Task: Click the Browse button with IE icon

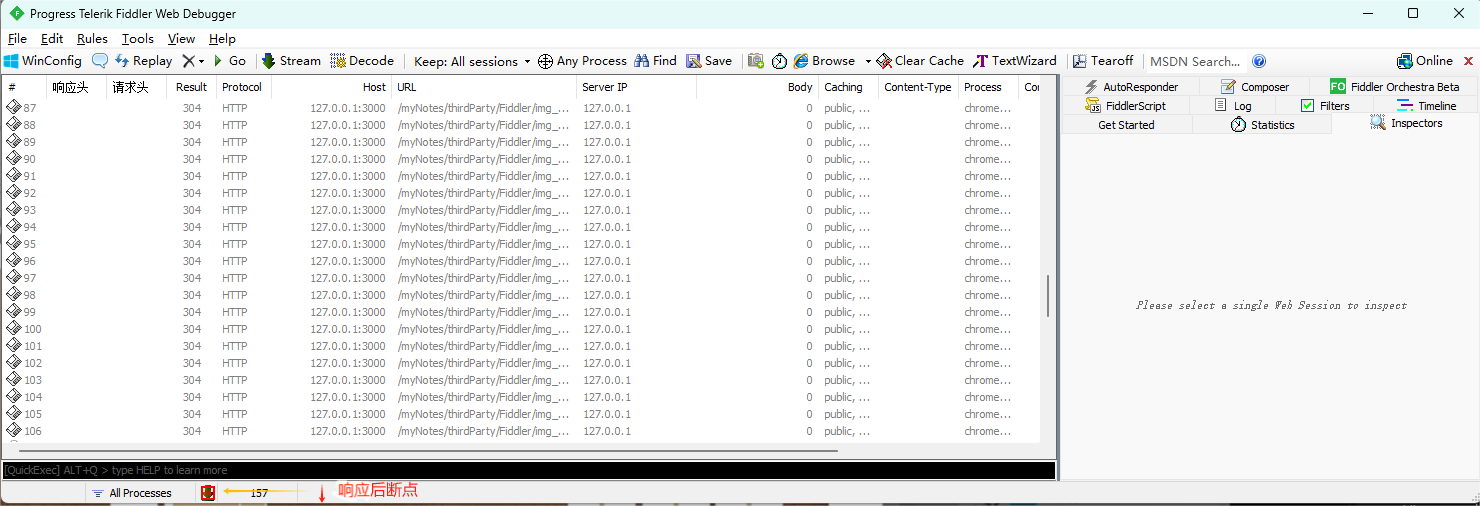Action: (x=825, y=61)
